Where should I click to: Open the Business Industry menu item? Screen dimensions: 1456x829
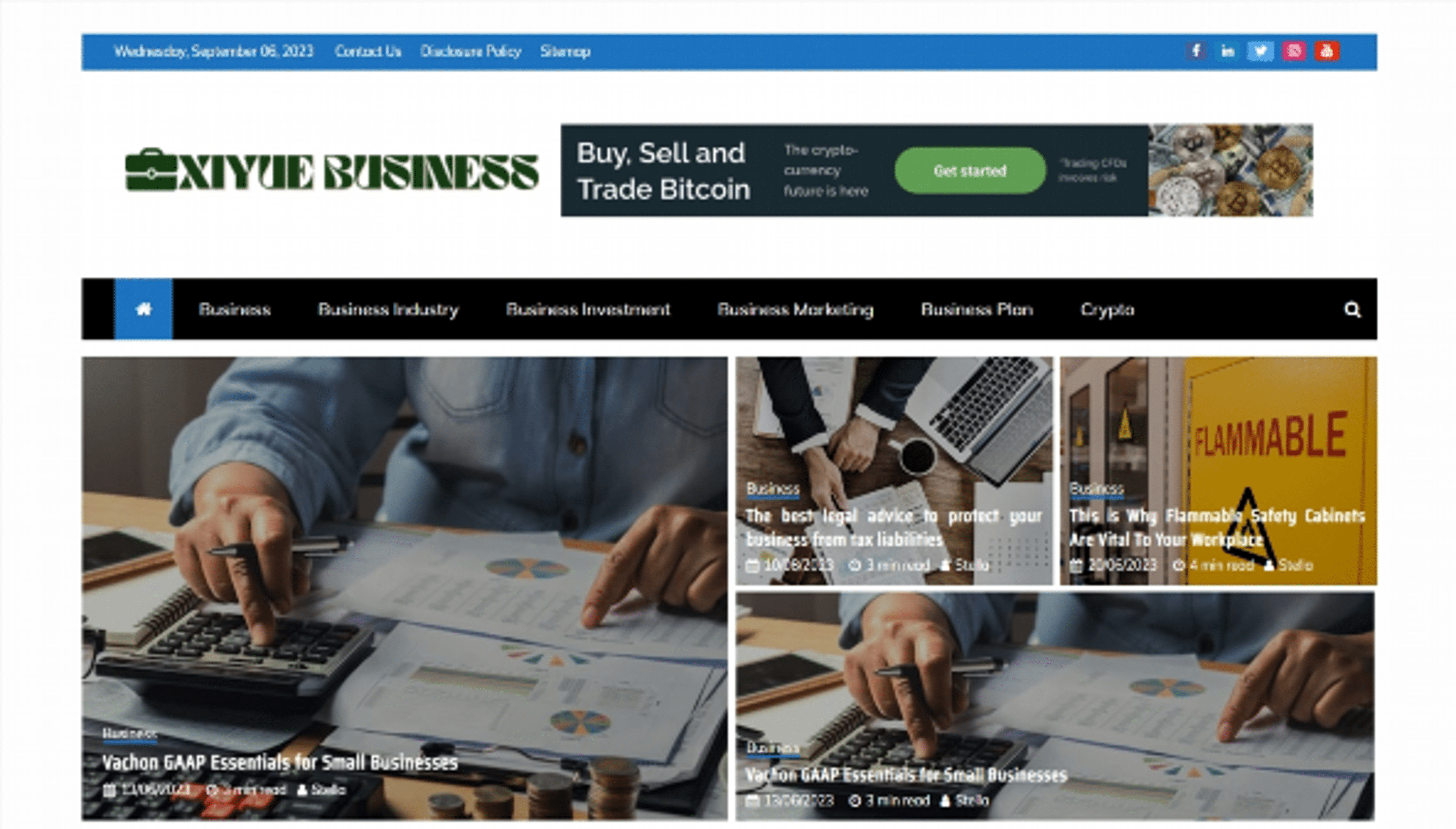[388, 309]
